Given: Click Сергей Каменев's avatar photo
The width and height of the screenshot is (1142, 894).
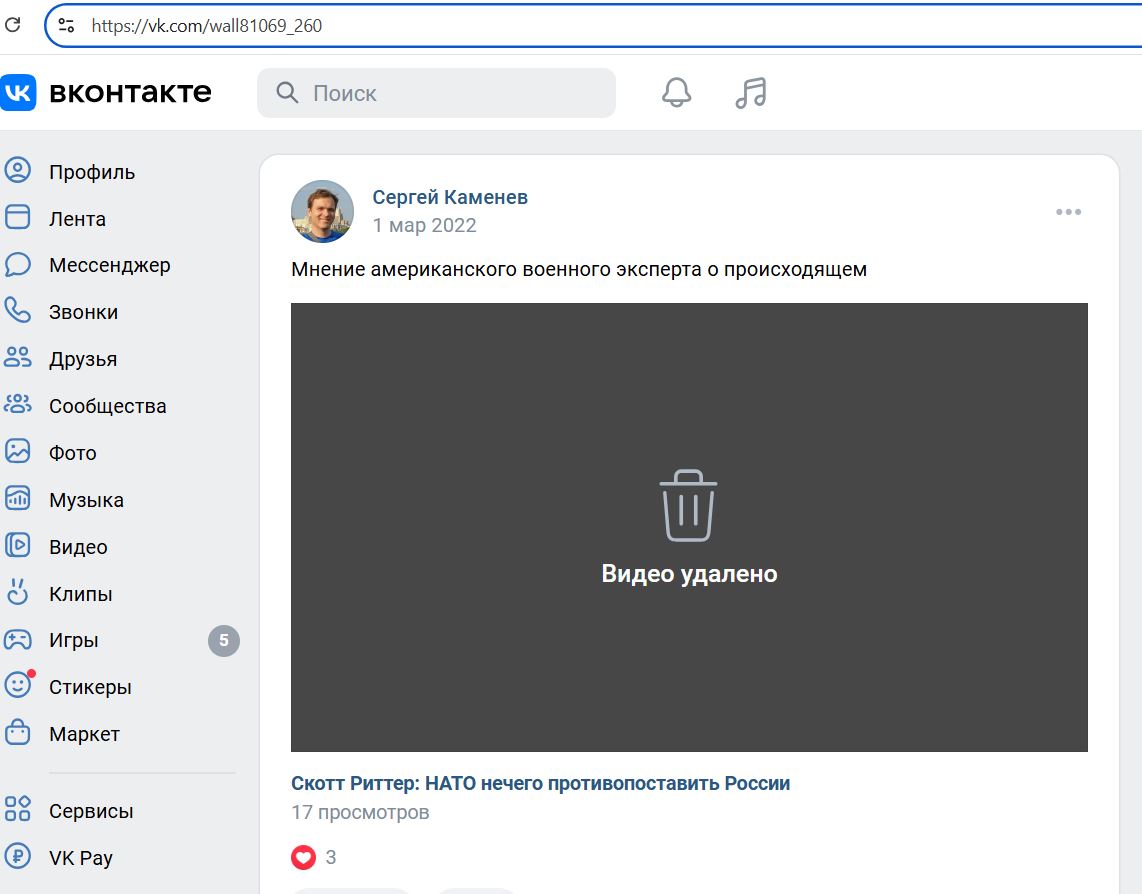Looking at the screenshot, I should pos(323,211).
